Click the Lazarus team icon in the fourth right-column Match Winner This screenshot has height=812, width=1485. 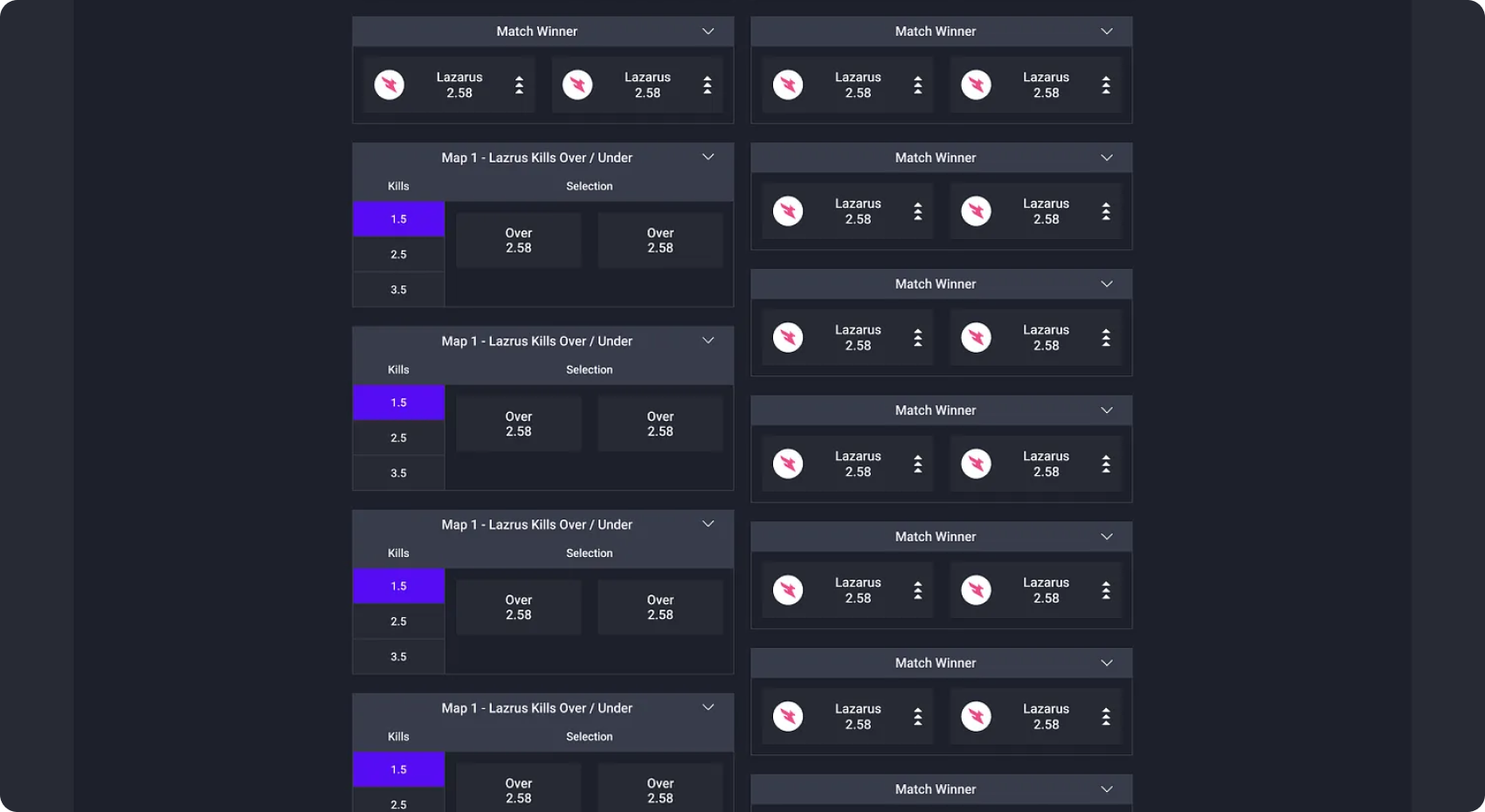click(x=788, y=464)
